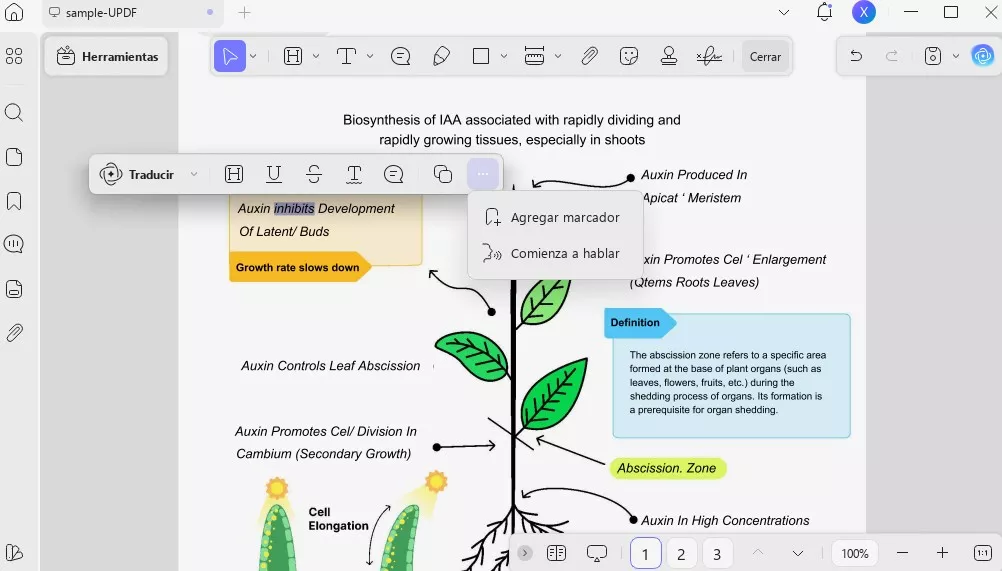Open a new tab with plus button
This screenshot has height=571, width=1002.
tap(245, 12)
